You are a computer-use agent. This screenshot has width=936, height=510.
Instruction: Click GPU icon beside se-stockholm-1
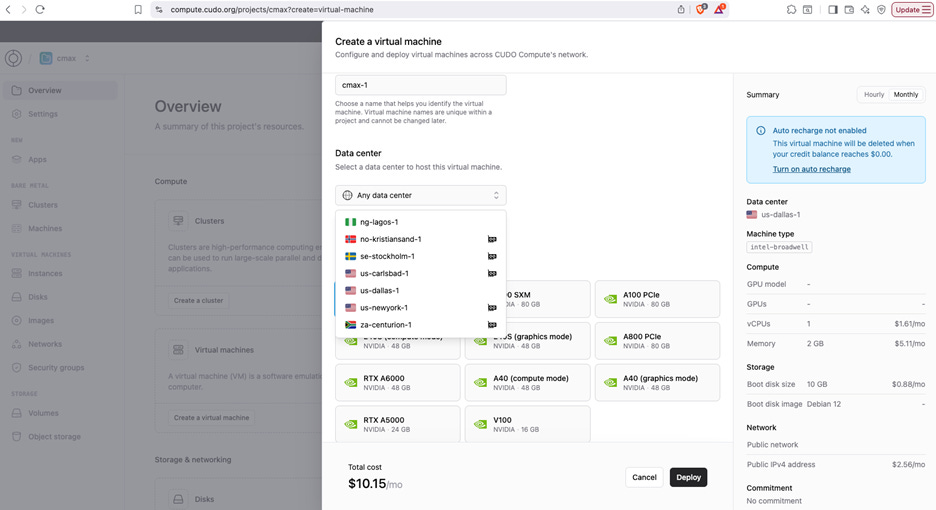coord(492,256)
